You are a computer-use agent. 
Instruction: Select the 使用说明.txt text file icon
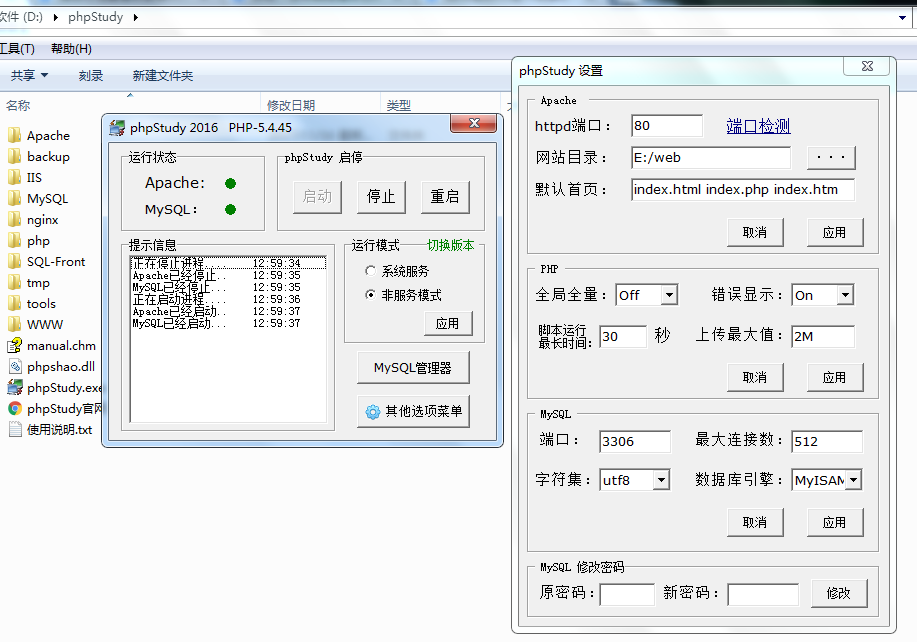point(15,430)
